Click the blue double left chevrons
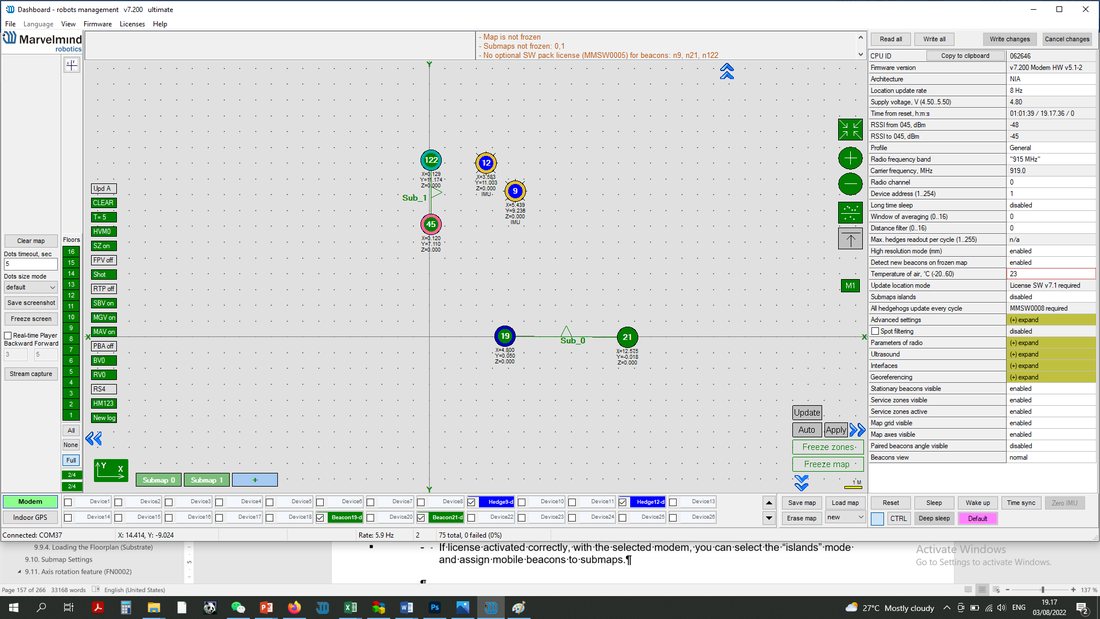1100x619 pixels. pyautogui.click(x=93, y=439)
